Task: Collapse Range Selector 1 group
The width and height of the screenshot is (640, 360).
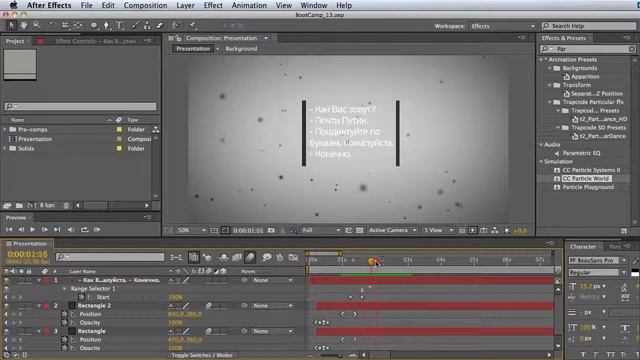Action: [x=64, y=289]
